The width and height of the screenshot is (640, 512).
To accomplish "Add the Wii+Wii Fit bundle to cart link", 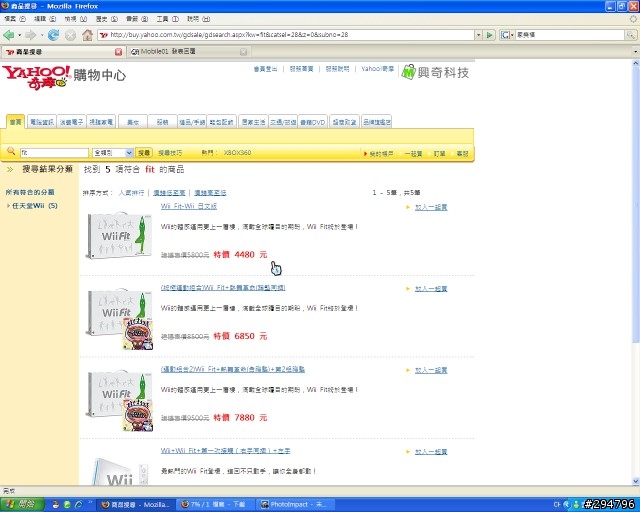I will coord(431,452).
